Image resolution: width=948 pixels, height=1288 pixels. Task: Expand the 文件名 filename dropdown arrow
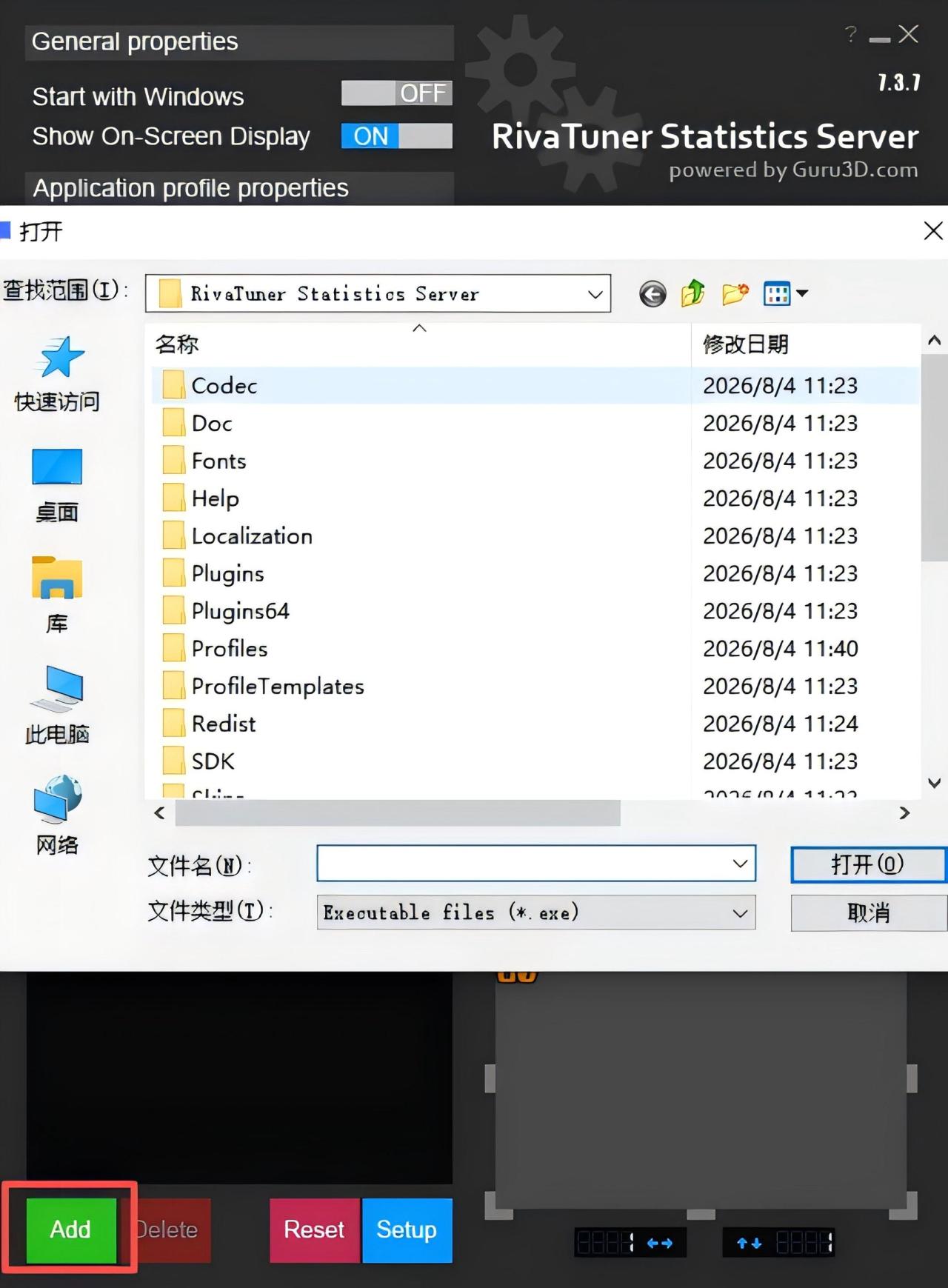coord(740,864)
